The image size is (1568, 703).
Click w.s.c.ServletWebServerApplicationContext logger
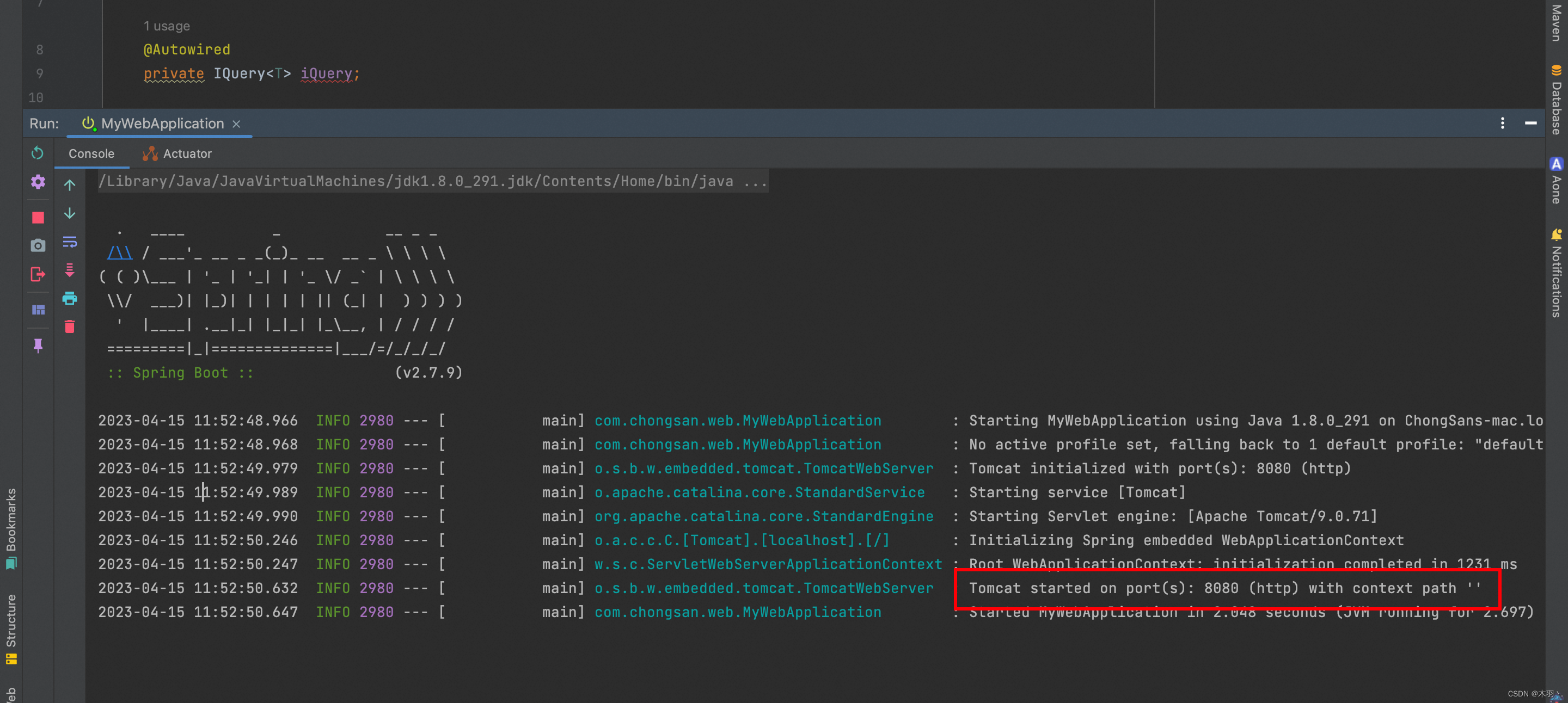[x=768, y=564]
